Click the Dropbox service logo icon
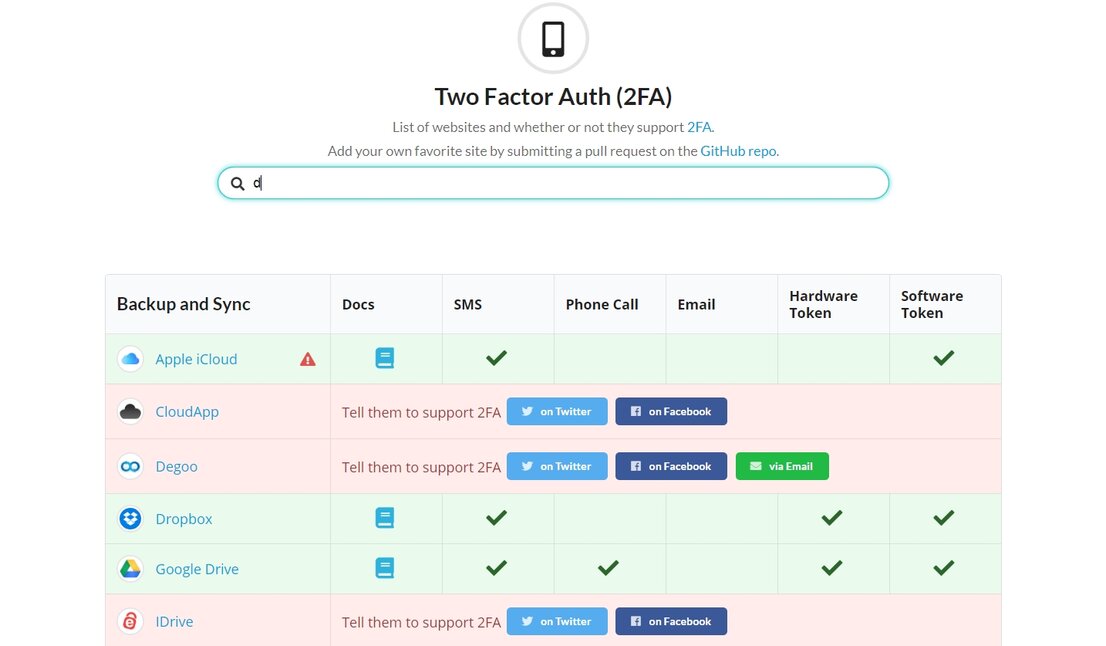The width and height of the screenshot is (1106, 646). point(130,518)
